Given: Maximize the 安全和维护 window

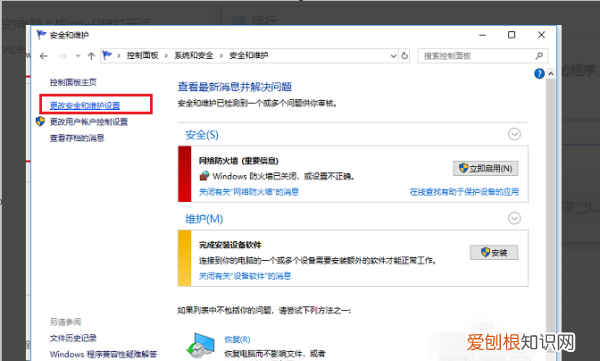Looking at the screenshot, I should pyautogui.click(x=511, y=35).
